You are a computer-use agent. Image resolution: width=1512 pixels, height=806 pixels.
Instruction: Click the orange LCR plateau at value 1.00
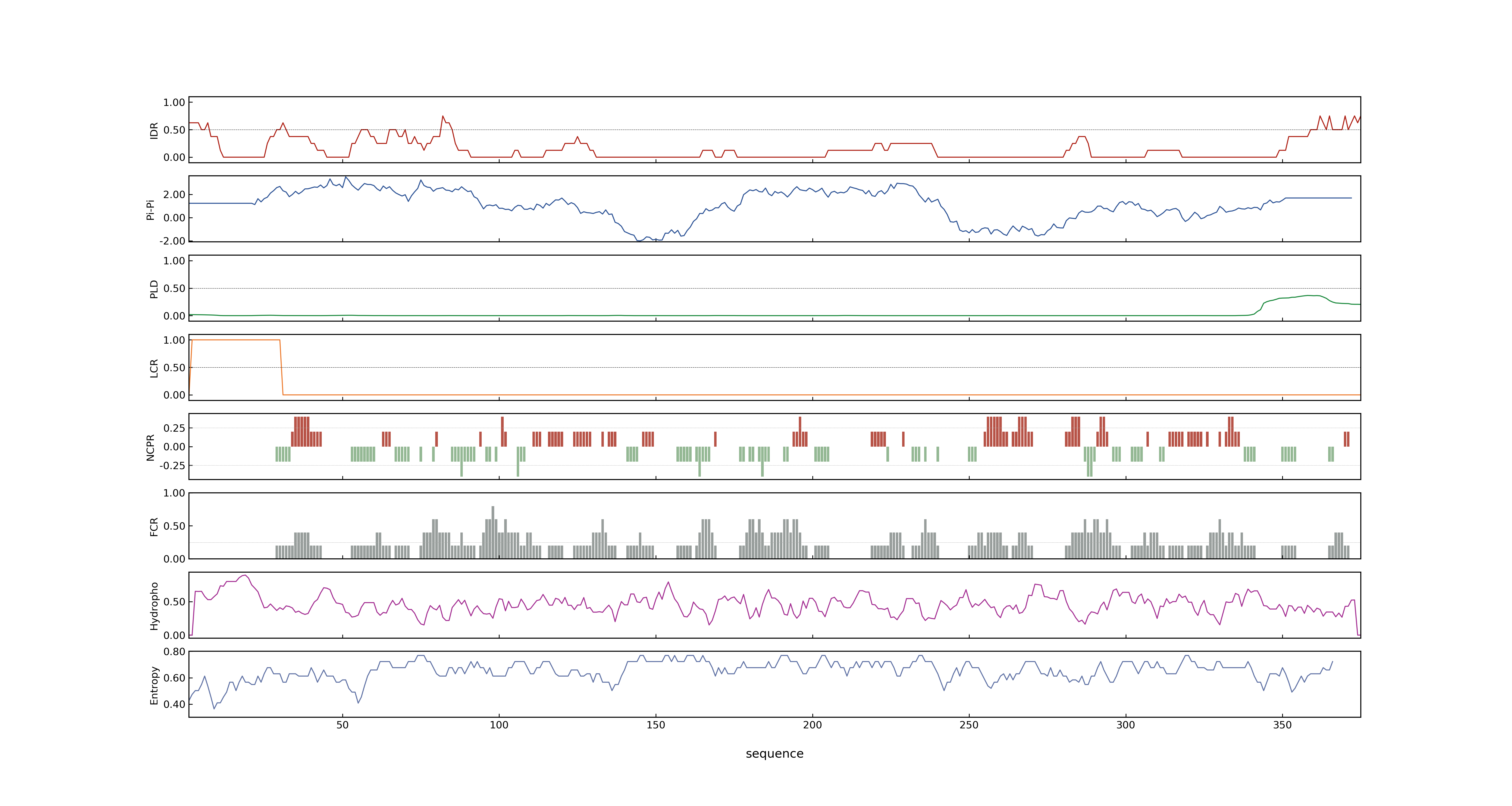click(236, 340)
